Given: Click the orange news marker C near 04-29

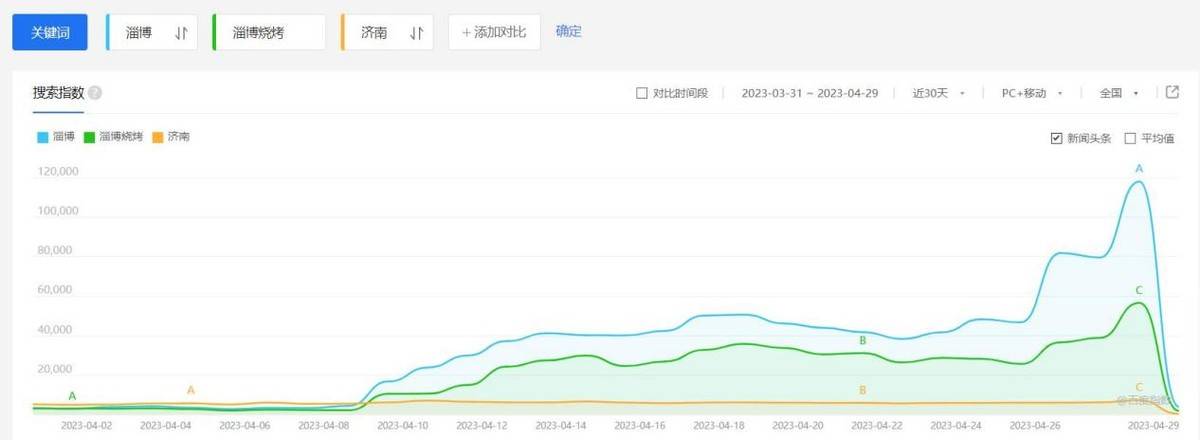Looking at the screenshot, I should (x=1139, y=386).
